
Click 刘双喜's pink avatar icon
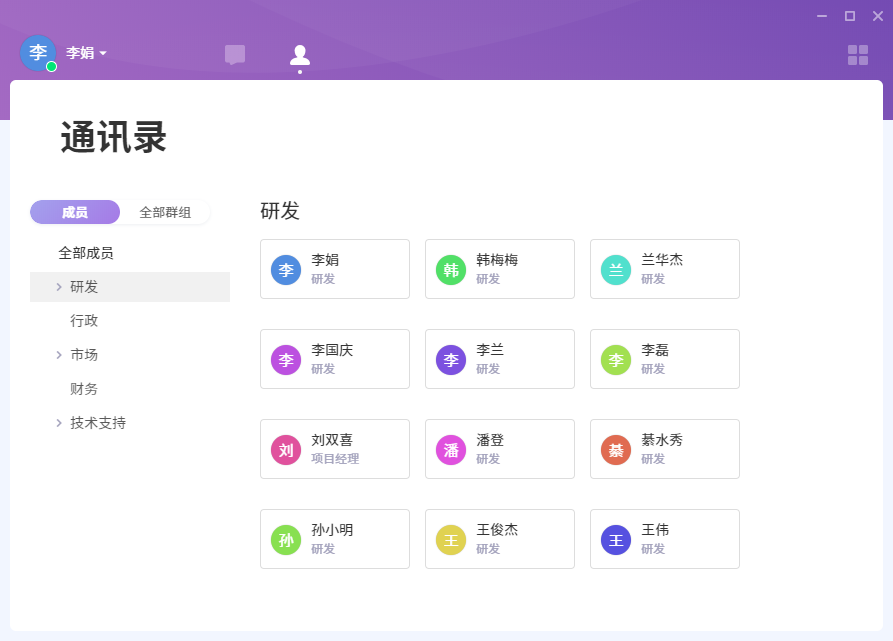click(x=286, y=450)
